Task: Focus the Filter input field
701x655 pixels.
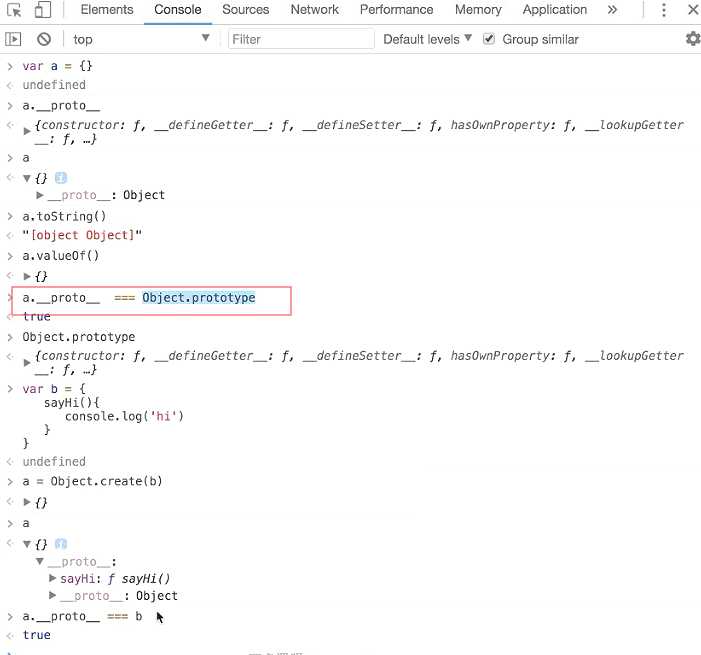Action: (x=301, y=39)
